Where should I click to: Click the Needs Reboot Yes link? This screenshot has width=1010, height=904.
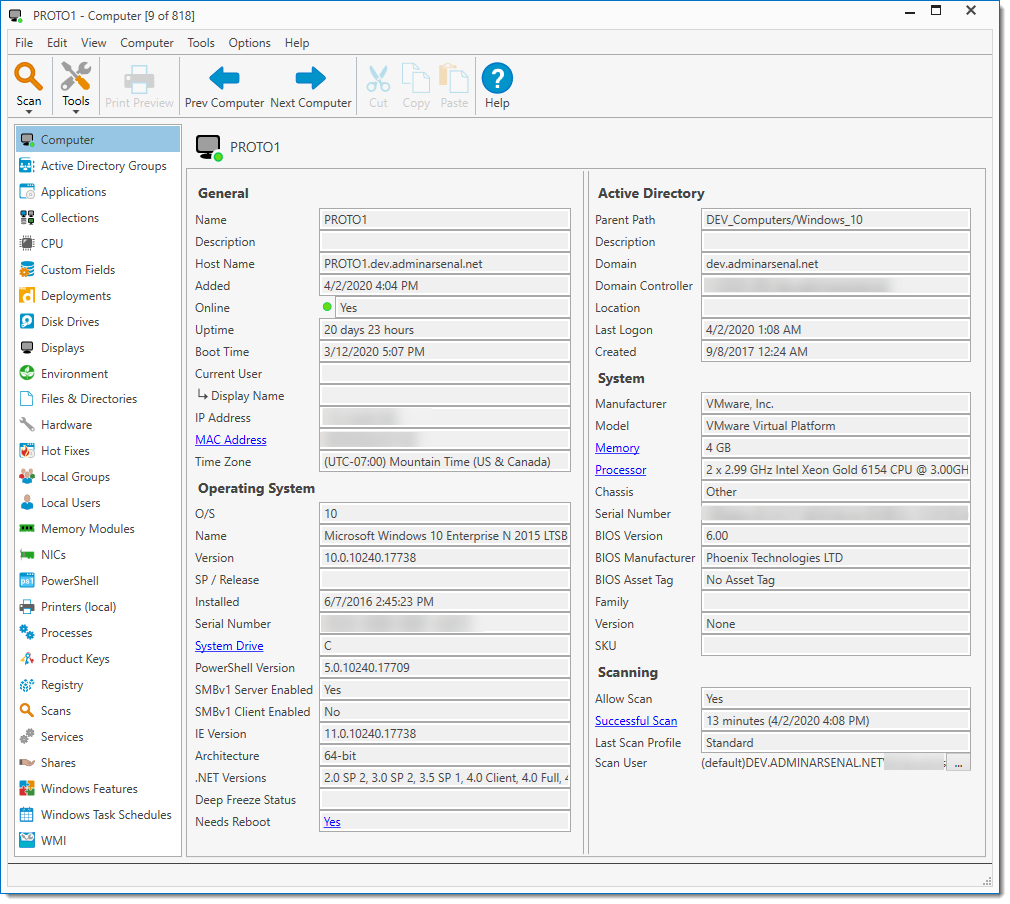pos(332,822)
